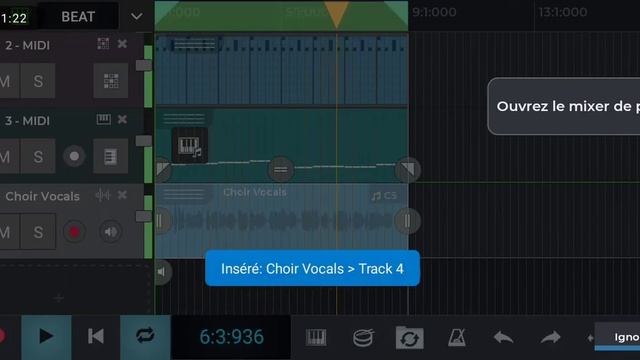Click the left fade-in handle of 3 - MIDI clip
Viewport: 640px width, 360px height.
pyautogui.click(x=163, y=169)
